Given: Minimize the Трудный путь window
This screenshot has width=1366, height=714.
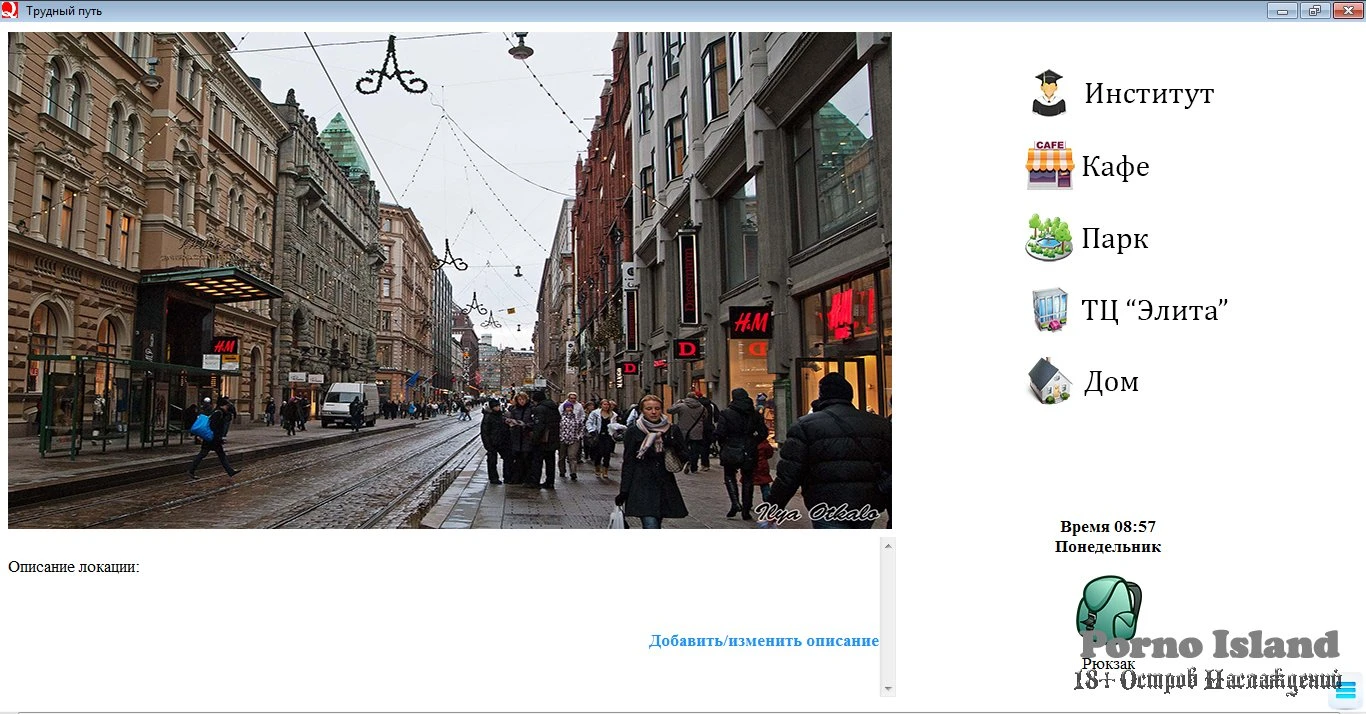Looking at the screenshot, I should pos(1282,11).
